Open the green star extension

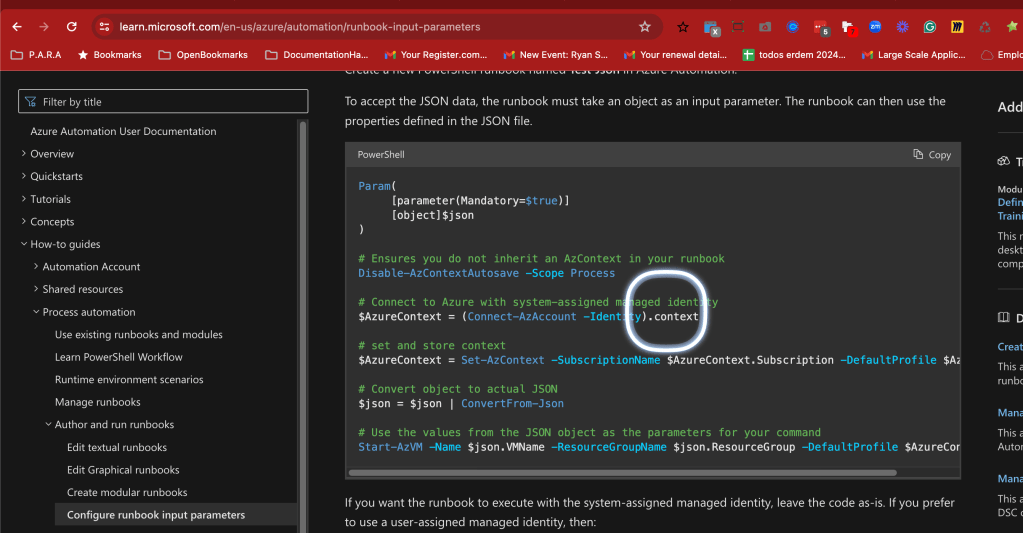point(1012,27)
